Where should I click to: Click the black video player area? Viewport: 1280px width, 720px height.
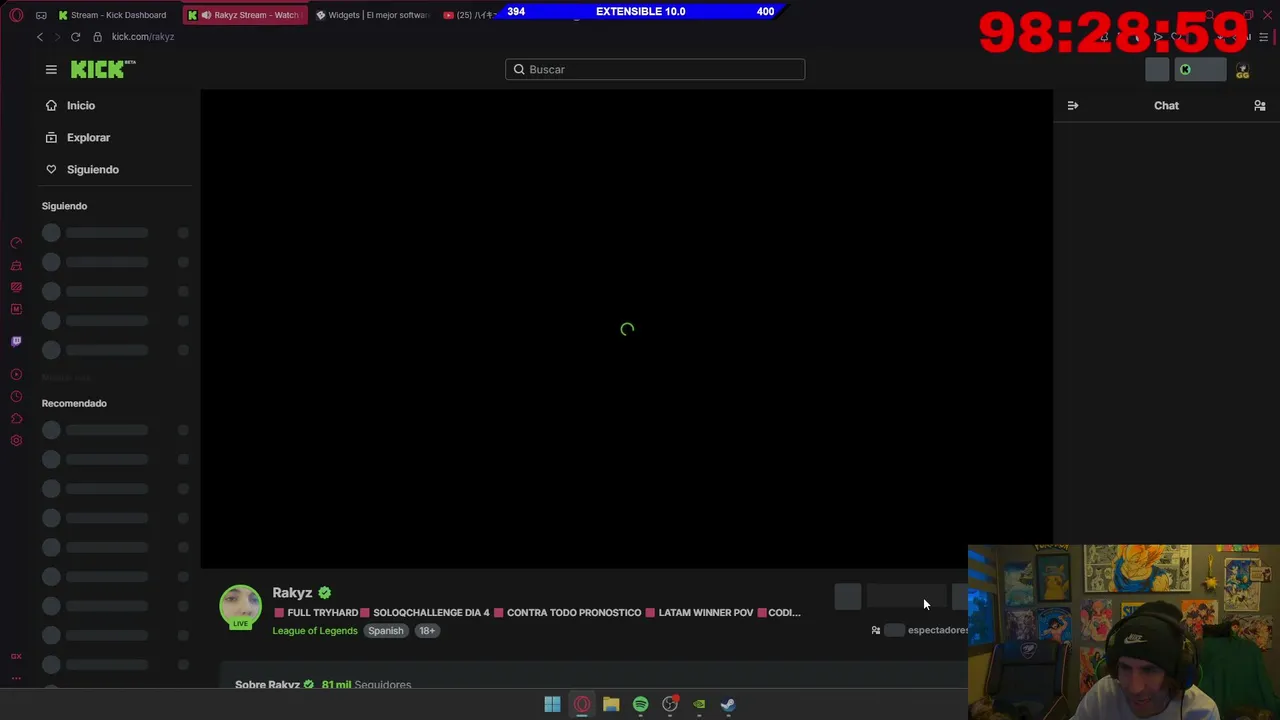tap(626, 329)
